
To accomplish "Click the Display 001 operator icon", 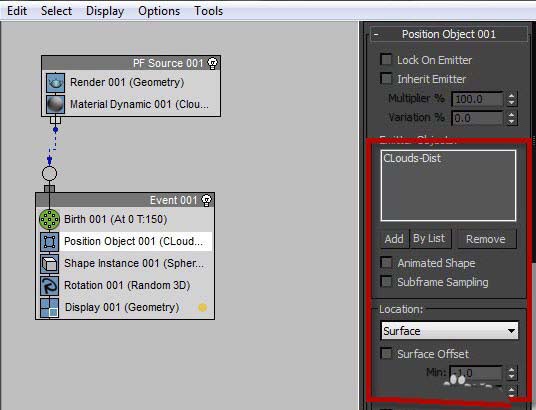I will [50, 308].
